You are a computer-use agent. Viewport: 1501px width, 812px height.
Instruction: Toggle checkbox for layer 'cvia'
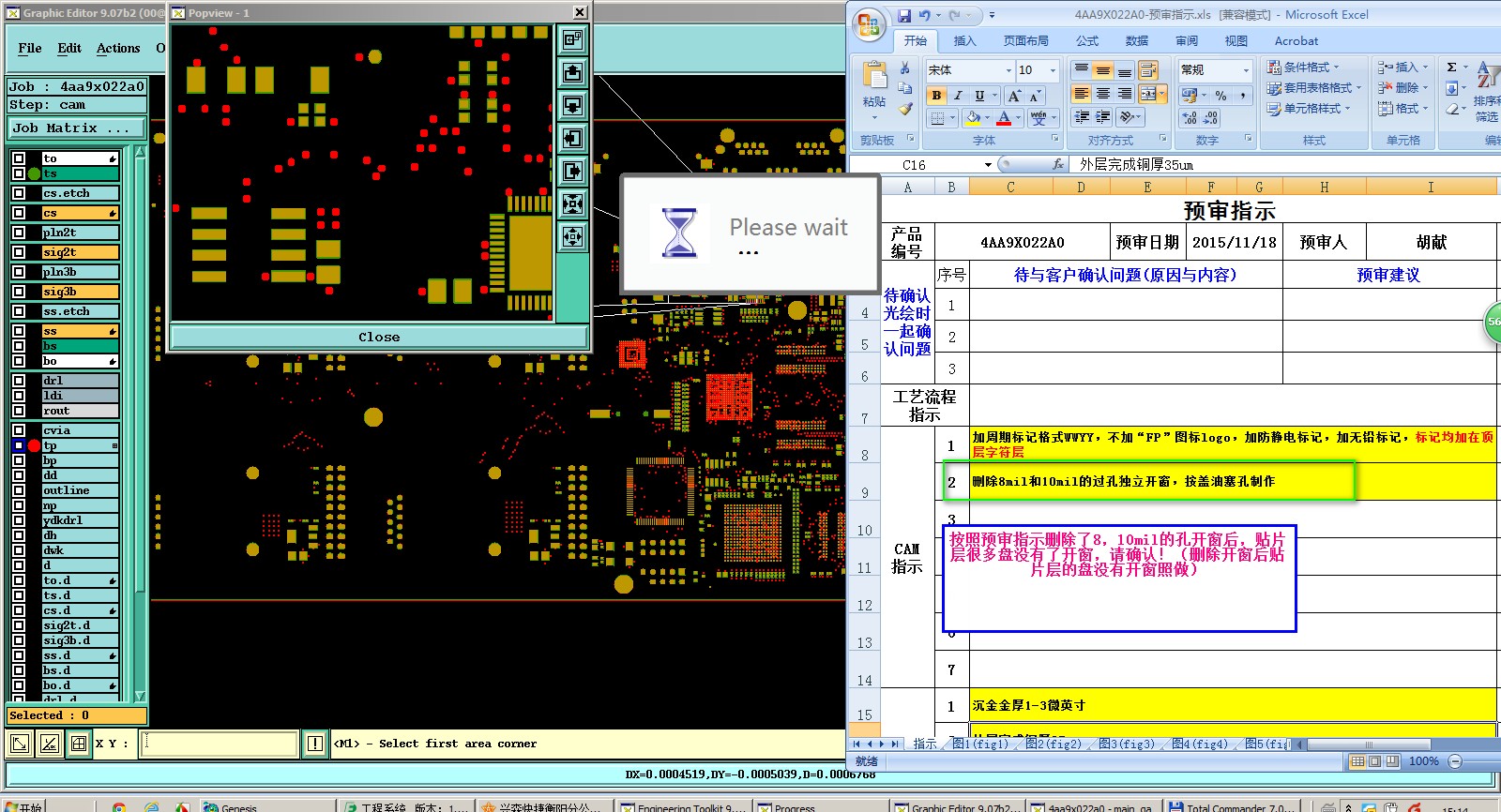(19, 430)
